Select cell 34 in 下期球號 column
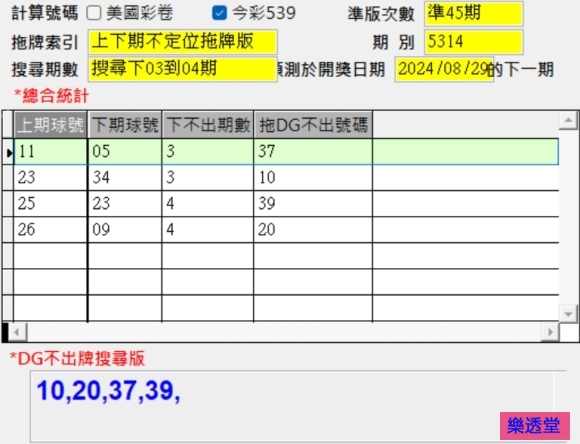 pos(125,178)
